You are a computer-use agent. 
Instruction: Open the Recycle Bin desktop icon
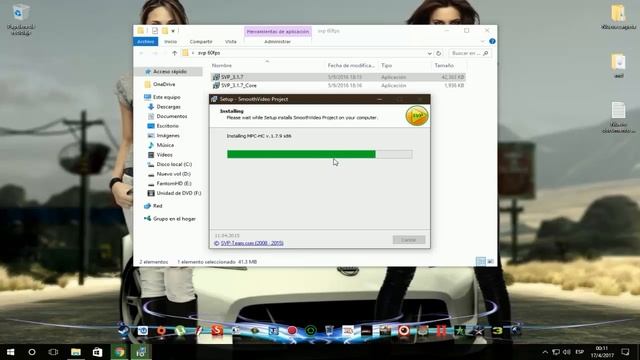coord(20,19)
